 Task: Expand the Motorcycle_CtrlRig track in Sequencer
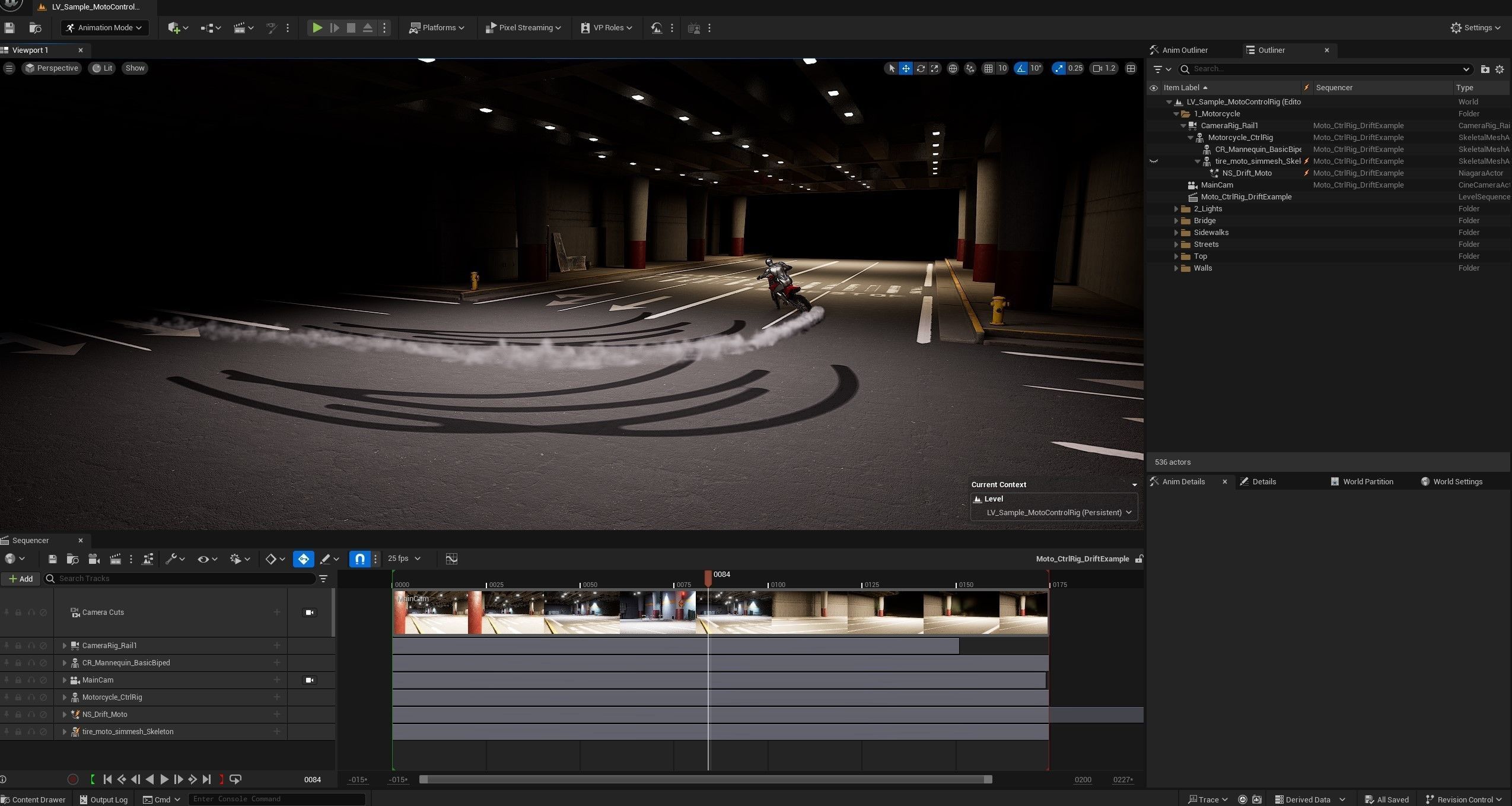(65, 697)
